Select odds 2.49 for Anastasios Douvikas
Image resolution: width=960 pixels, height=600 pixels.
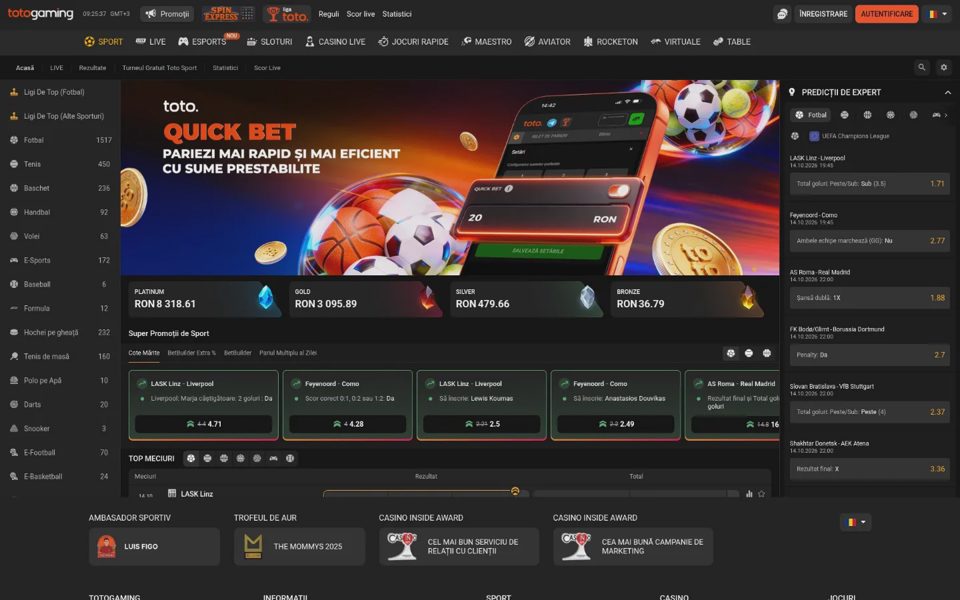[x=616, y=424]
